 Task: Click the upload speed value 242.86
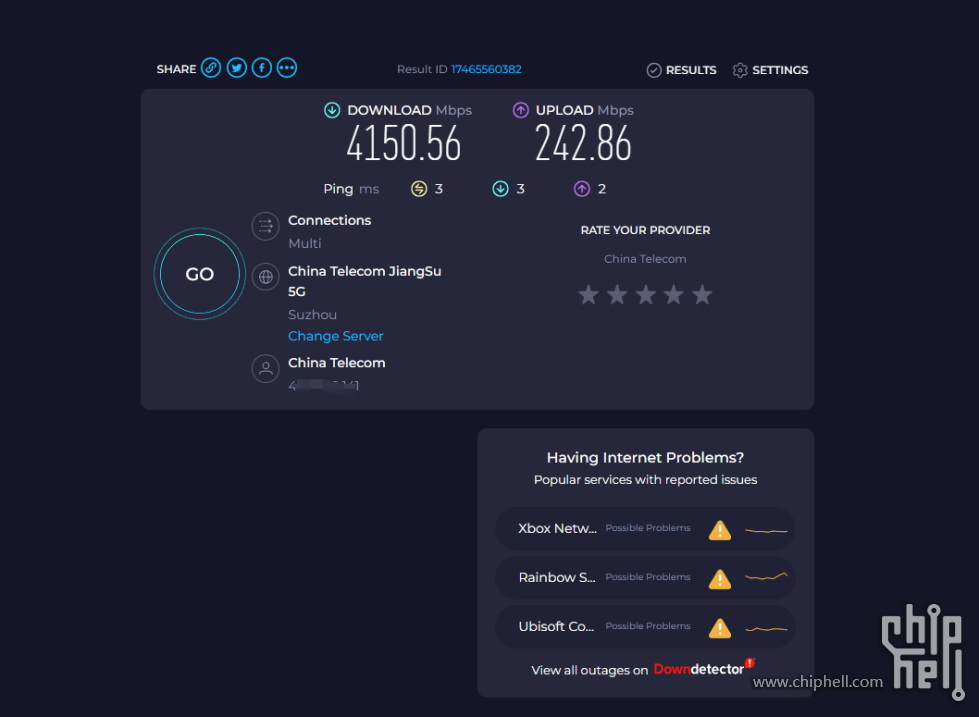[583, 144]
